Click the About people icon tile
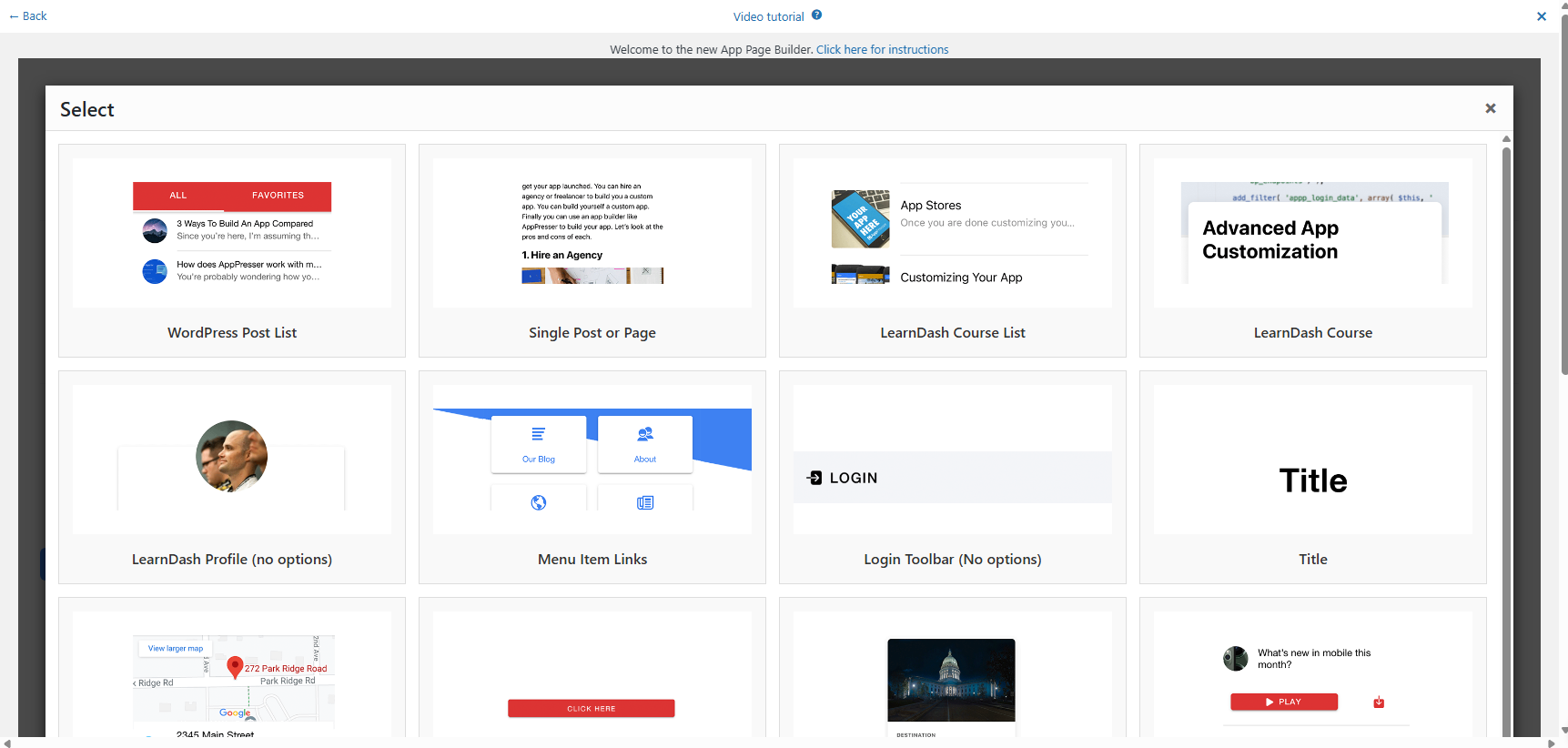 [x=645, y=444]
